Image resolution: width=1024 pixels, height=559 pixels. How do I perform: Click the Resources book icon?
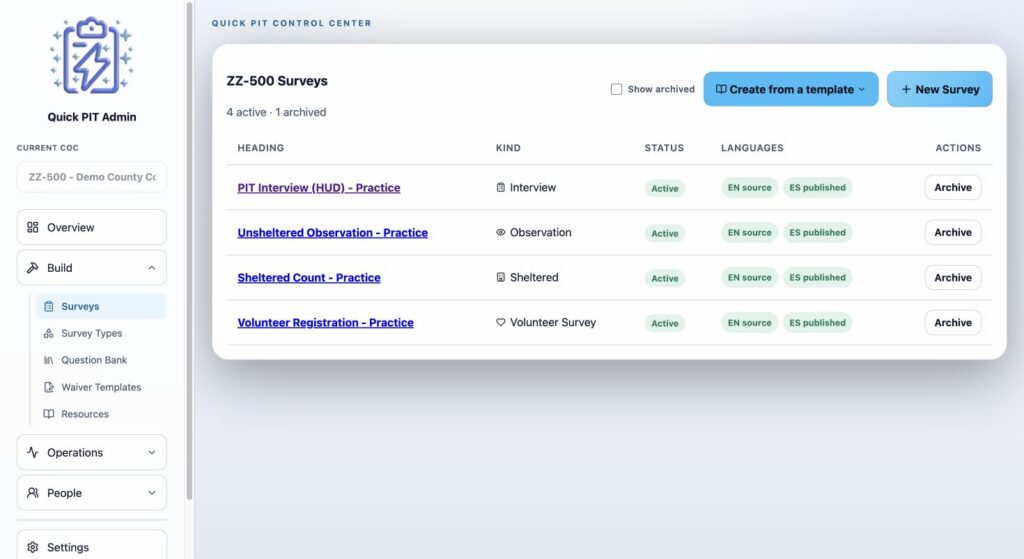[49, 414]
